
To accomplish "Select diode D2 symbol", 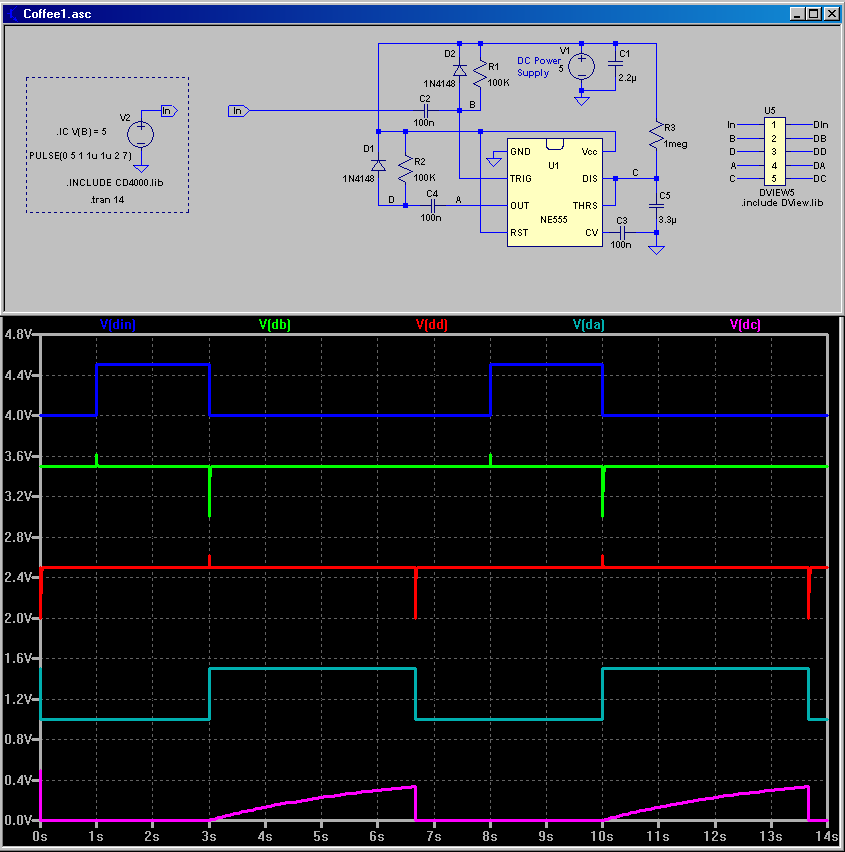I will tap(460, 70).
